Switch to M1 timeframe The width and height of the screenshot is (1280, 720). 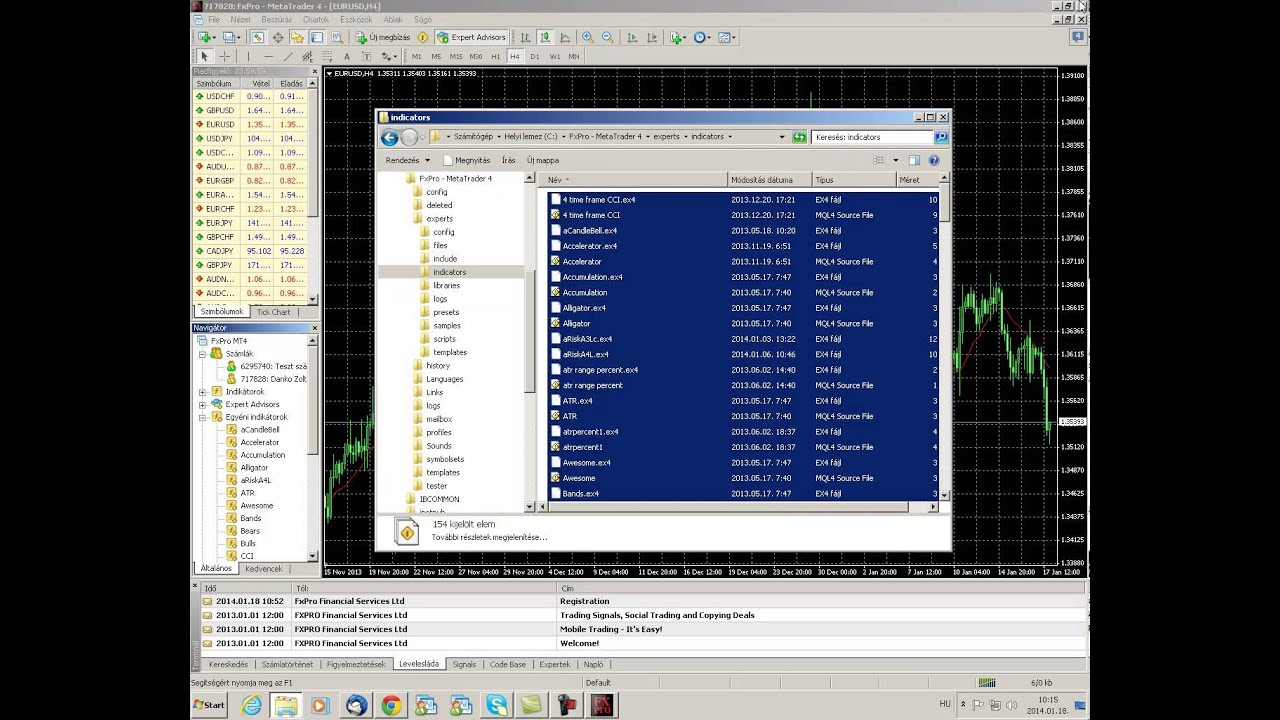point(416,56)
